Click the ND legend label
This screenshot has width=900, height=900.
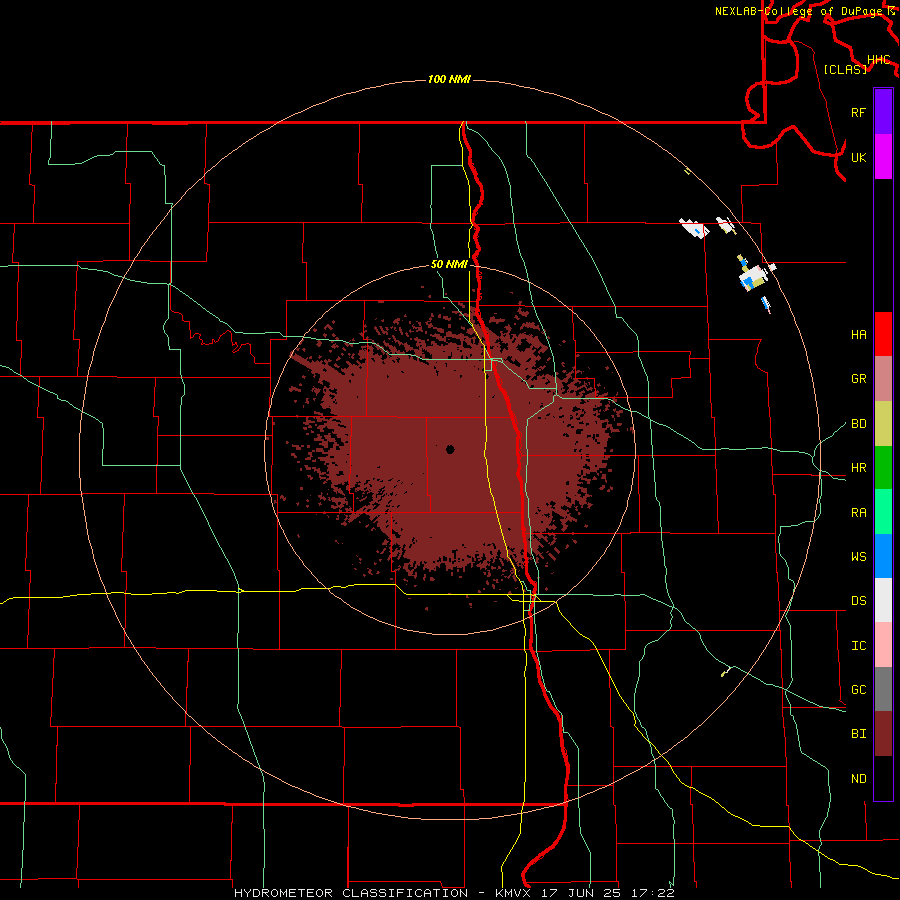[x=858, y=779]
